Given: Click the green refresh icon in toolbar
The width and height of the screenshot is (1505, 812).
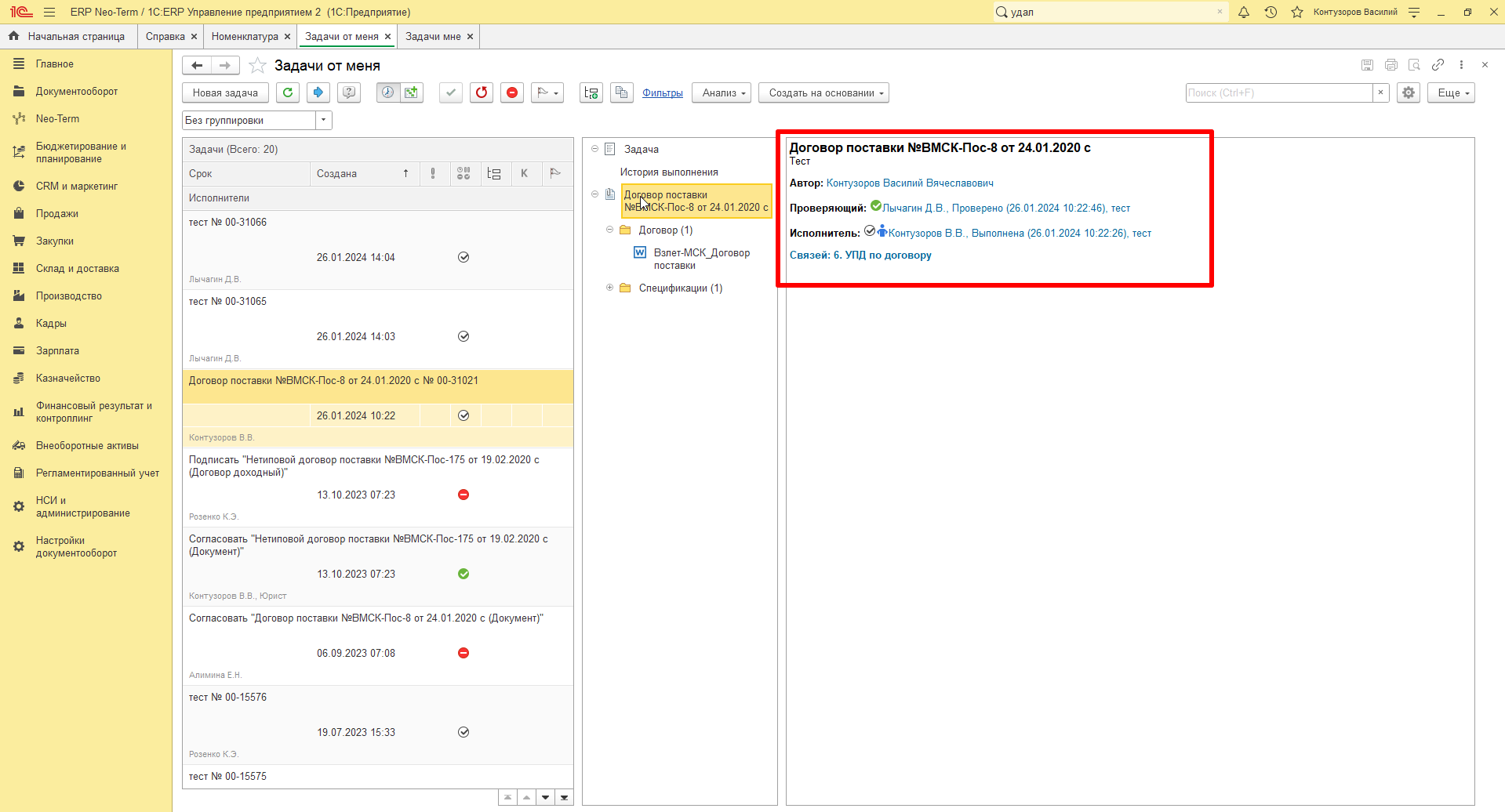Looking at the screenshot, I should pos(288,92).
